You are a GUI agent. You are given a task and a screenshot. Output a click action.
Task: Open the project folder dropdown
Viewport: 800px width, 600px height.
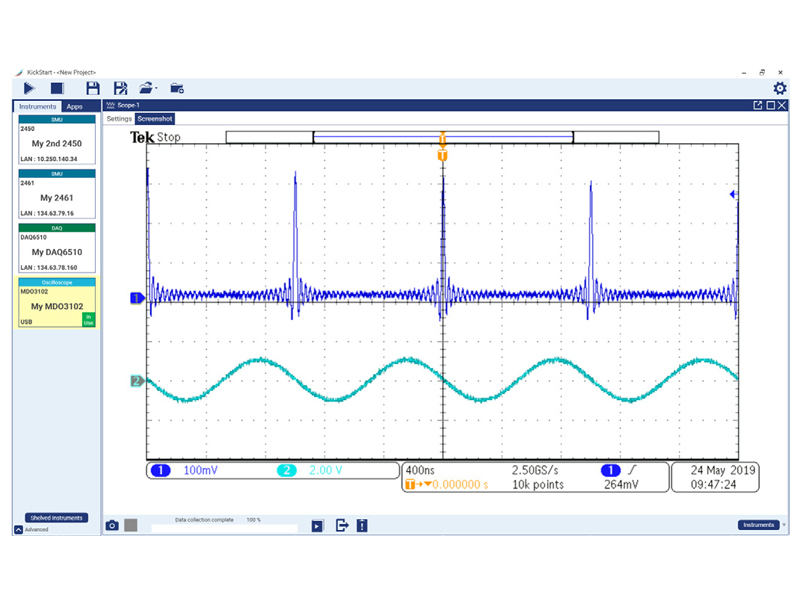[x=147, y=89]
